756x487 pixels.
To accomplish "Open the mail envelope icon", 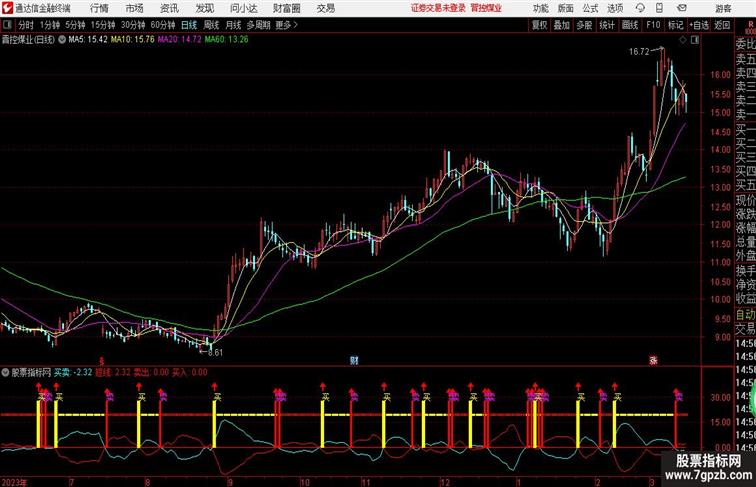I will click(x=682, y=8).
